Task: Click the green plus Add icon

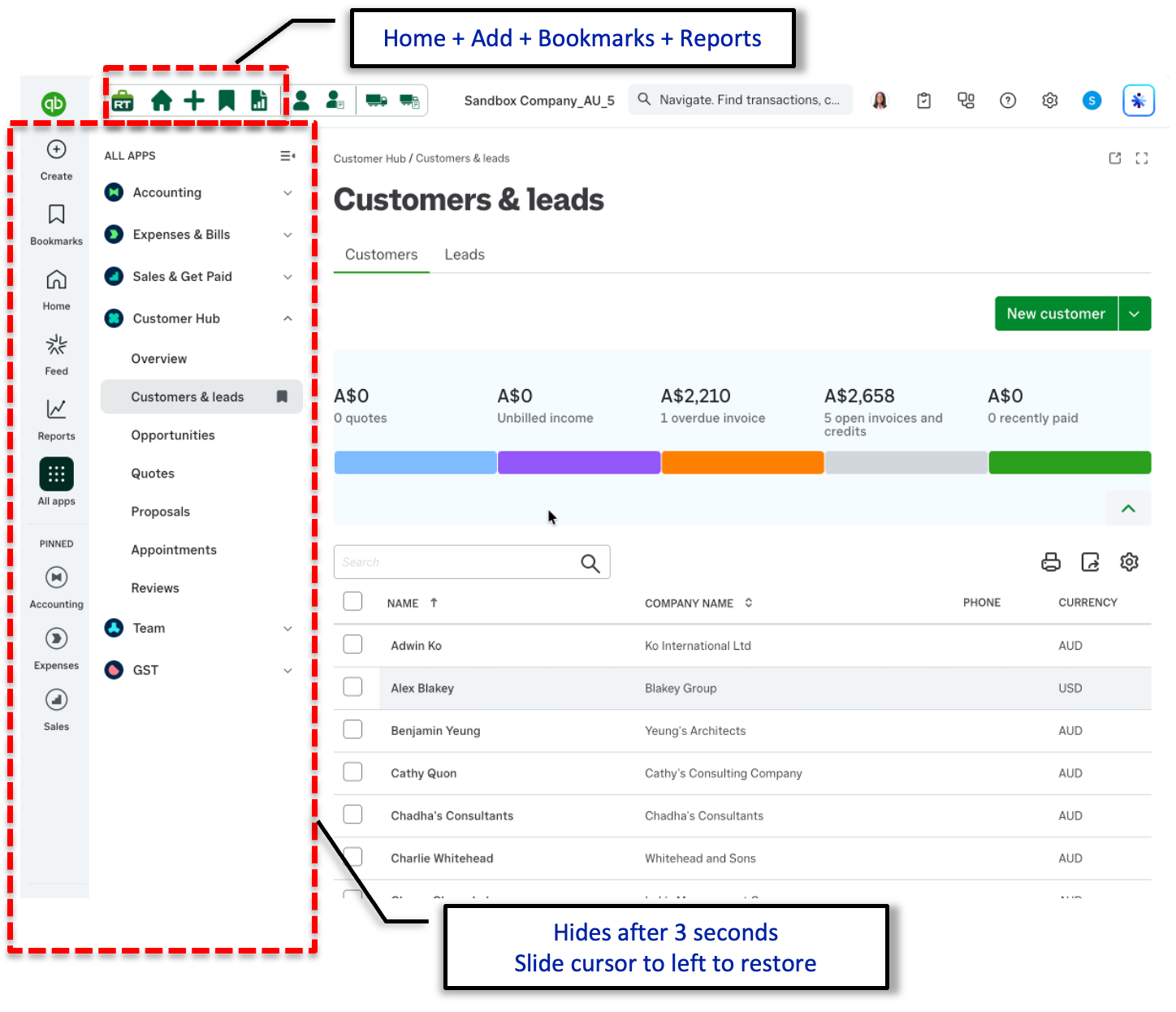Action: click(194, 101)
